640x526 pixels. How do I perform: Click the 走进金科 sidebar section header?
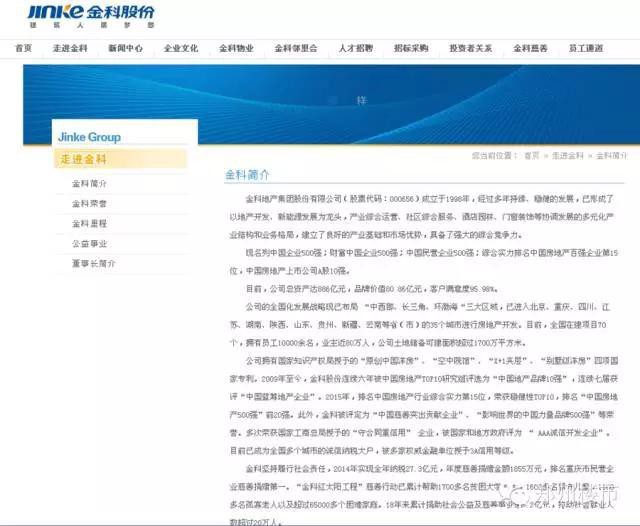click(121, 159)
